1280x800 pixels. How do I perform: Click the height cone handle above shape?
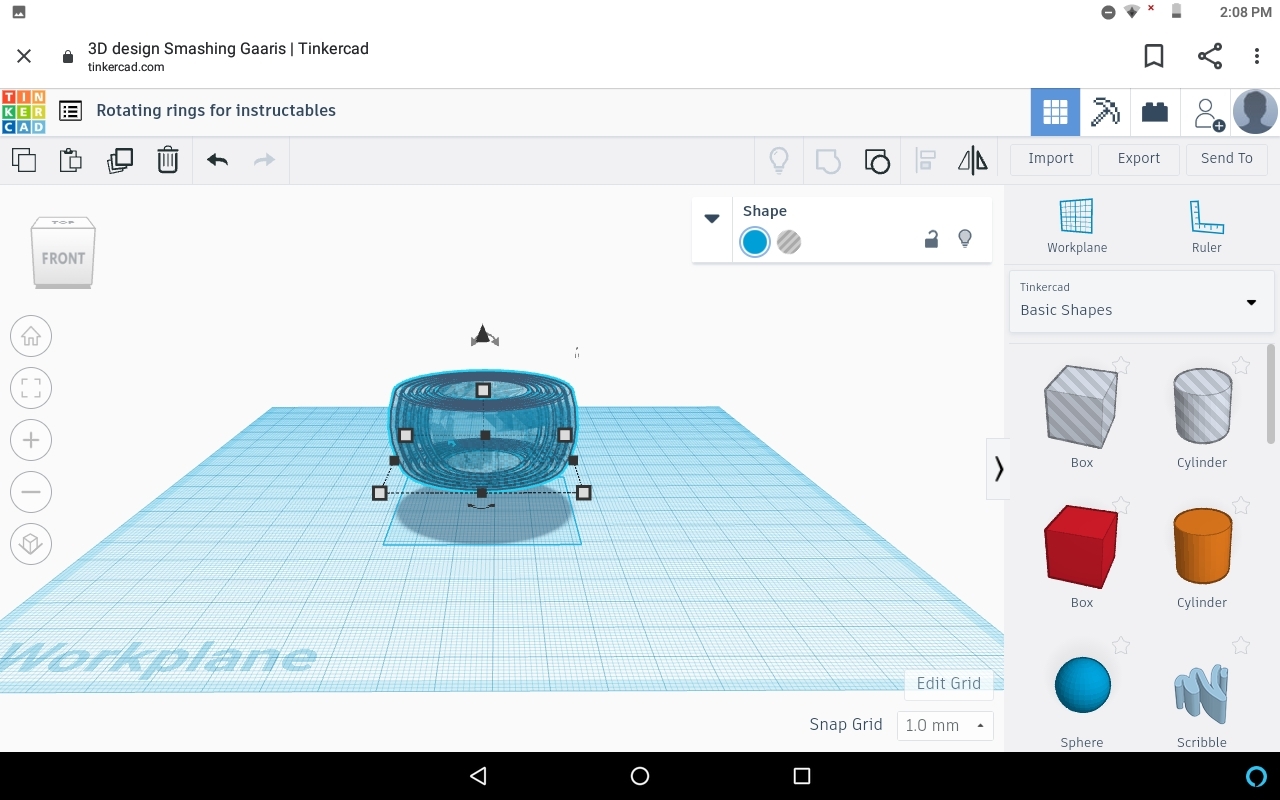pyautogui.click(x=484, y=335)
